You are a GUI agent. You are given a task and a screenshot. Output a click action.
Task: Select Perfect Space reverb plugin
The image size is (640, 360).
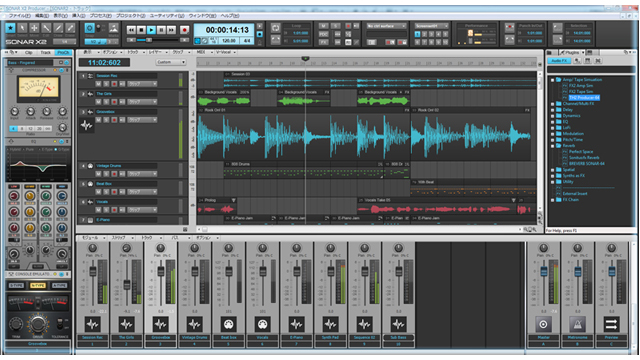(581, 152)
